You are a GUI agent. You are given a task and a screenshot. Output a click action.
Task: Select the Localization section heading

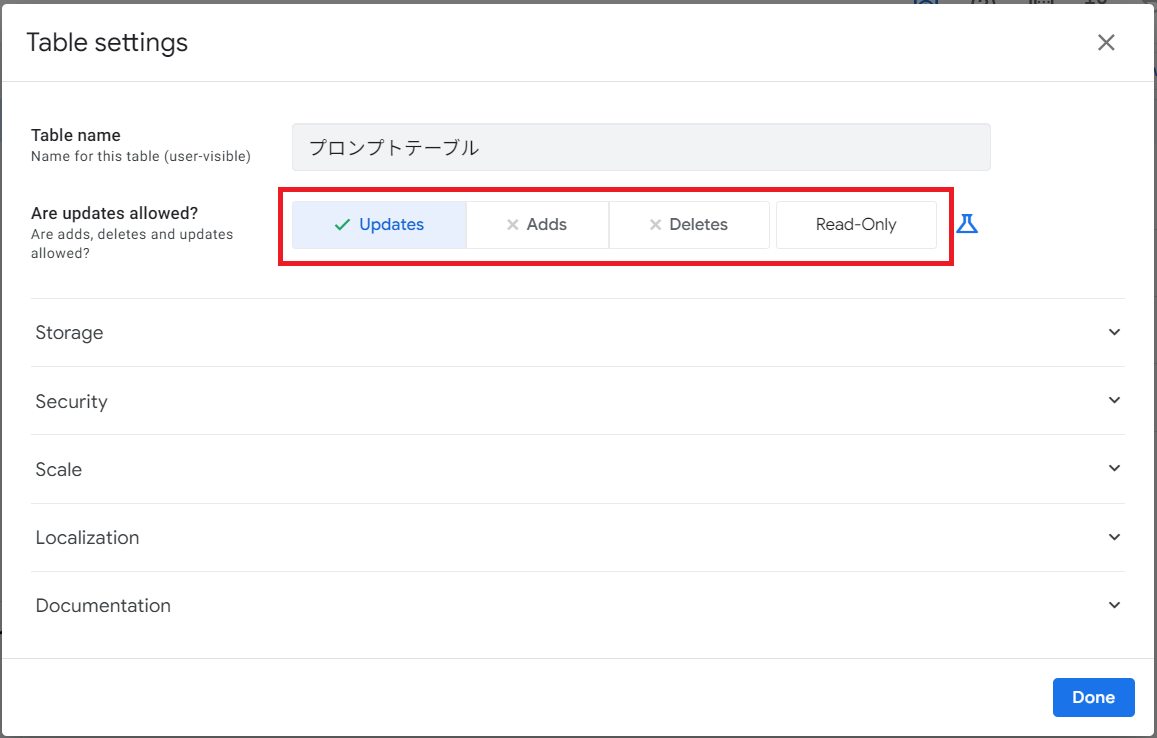coord(87,538)
